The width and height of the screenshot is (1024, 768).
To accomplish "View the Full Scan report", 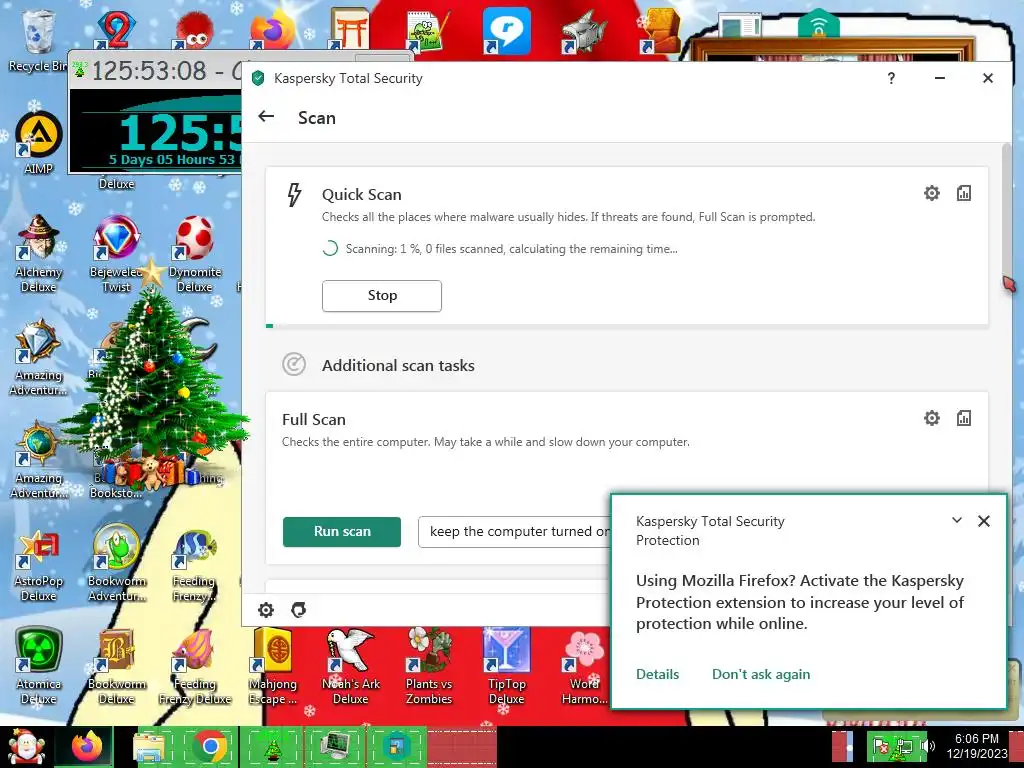I will pyautogui.click(x=963, y=418).
